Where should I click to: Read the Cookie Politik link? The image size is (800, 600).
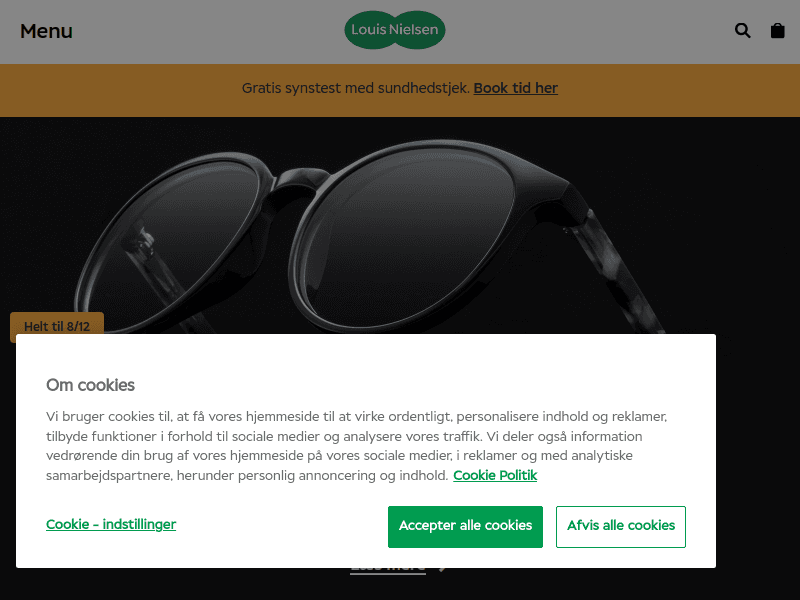click(495, 476)
